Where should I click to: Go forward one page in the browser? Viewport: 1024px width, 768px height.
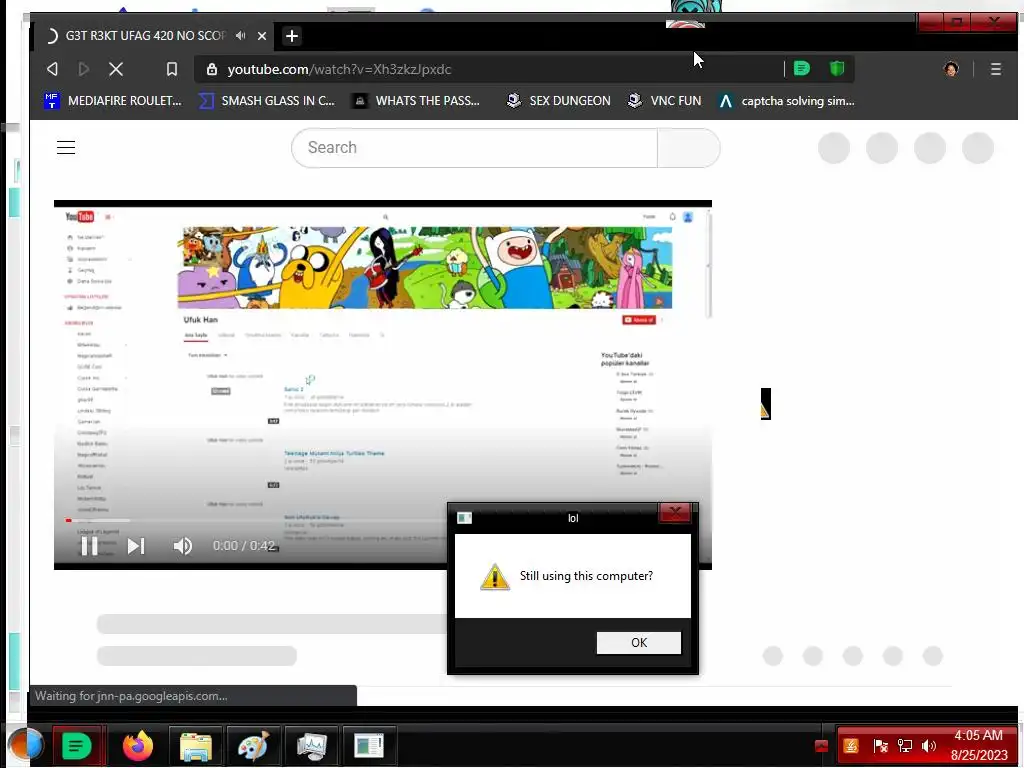(x=84, y=69)
